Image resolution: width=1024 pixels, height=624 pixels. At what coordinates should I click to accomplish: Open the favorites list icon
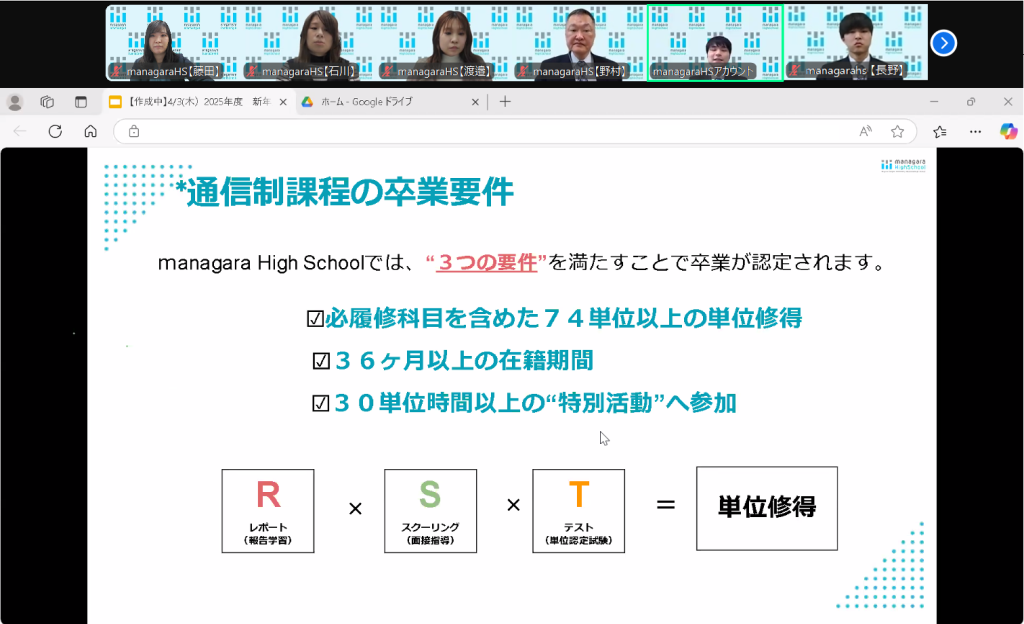940,131
